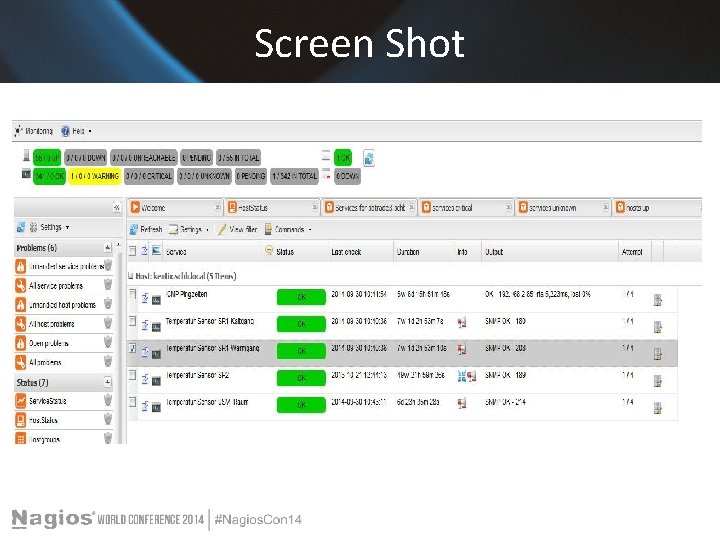The height and width of the screenshot is (540, 720).
Task: Click the info icon in Temperatur Sensor SR1 Kaltgang row
Action: pos(462,322)
